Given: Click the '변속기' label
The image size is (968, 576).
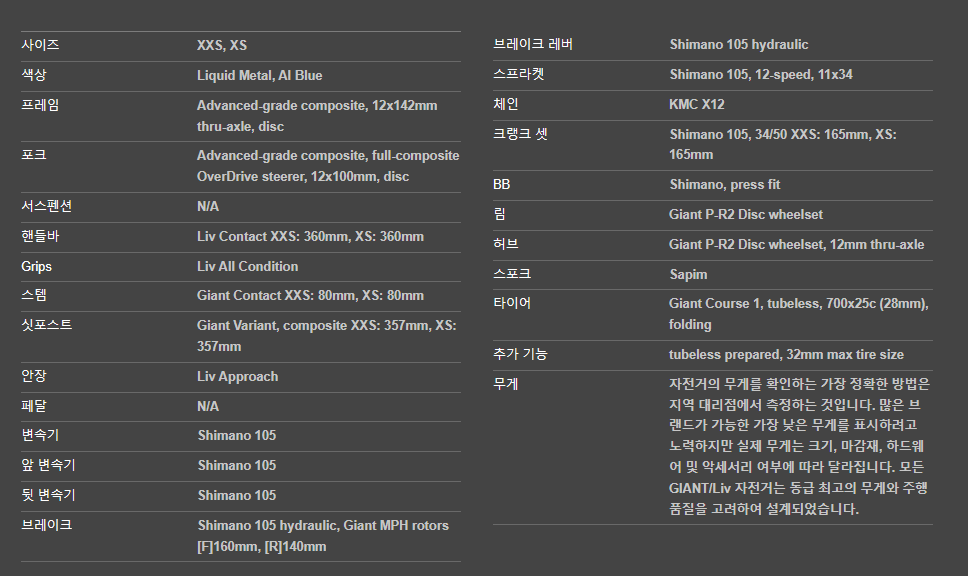Looking at the screenshot, I should tap(40, 435).
